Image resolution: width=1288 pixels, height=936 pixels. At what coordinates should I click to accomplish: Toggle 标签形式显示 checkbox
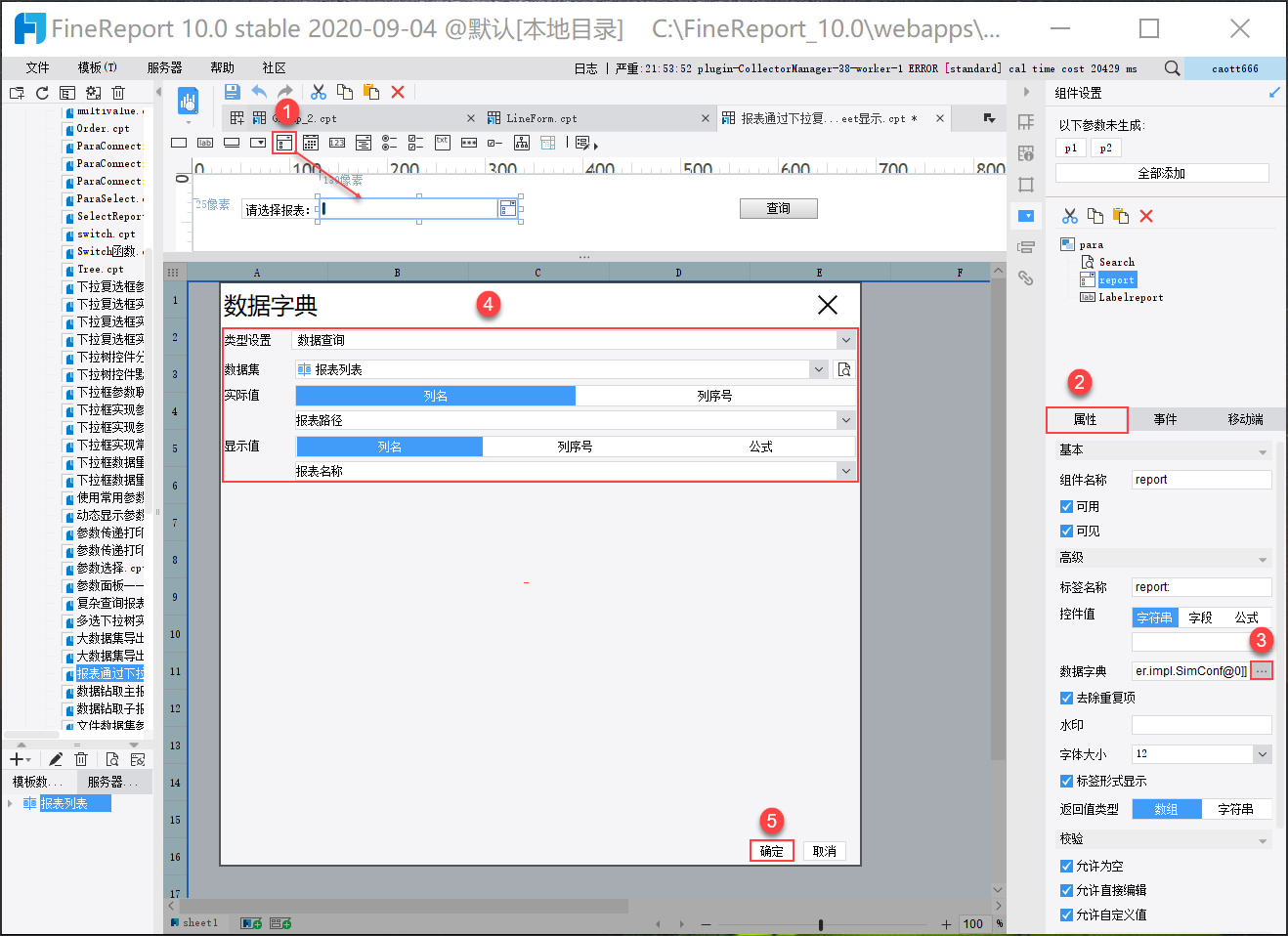click(1066, 781)
